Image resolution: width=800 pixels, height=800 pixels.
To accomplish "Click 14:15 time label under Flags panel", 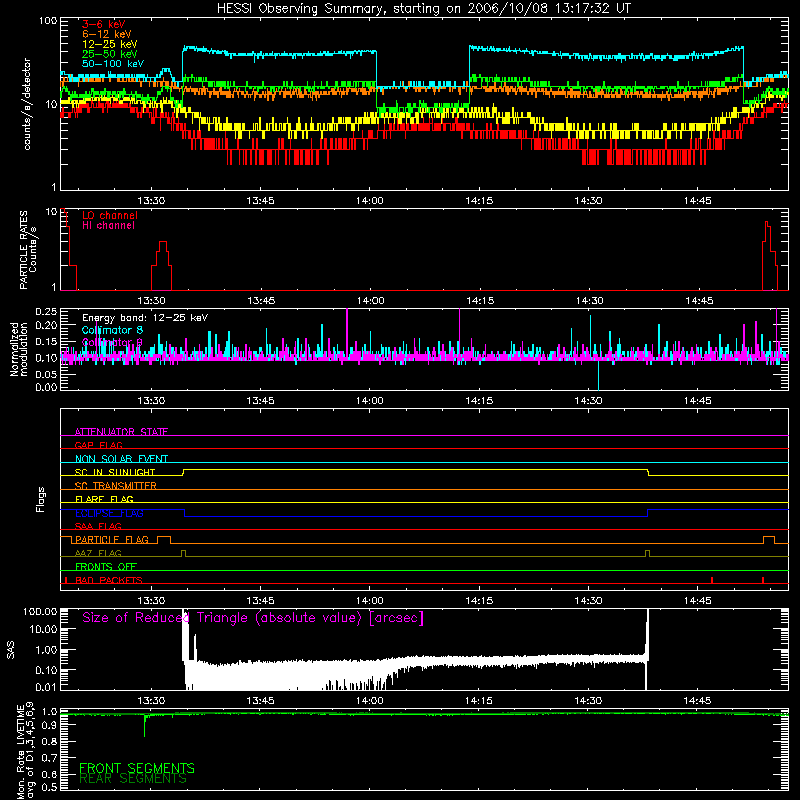I will click(x=479, y=601).
